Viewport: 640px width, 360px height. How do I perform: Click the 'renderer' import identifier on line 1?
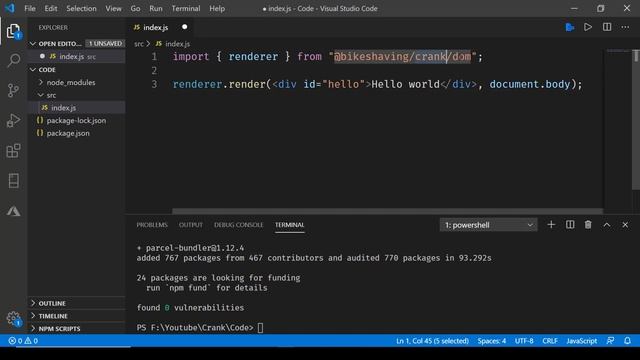click(x=253, y=57)
